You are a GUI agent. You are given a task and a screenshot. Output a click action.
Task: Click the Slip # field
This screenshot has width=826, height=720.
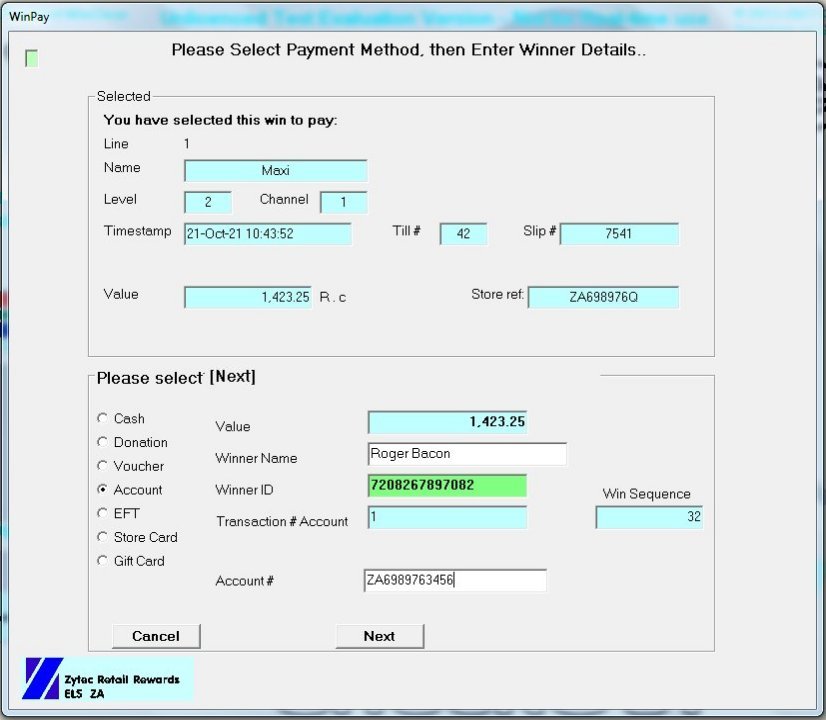pyautogui.click(x=619, y=234)
